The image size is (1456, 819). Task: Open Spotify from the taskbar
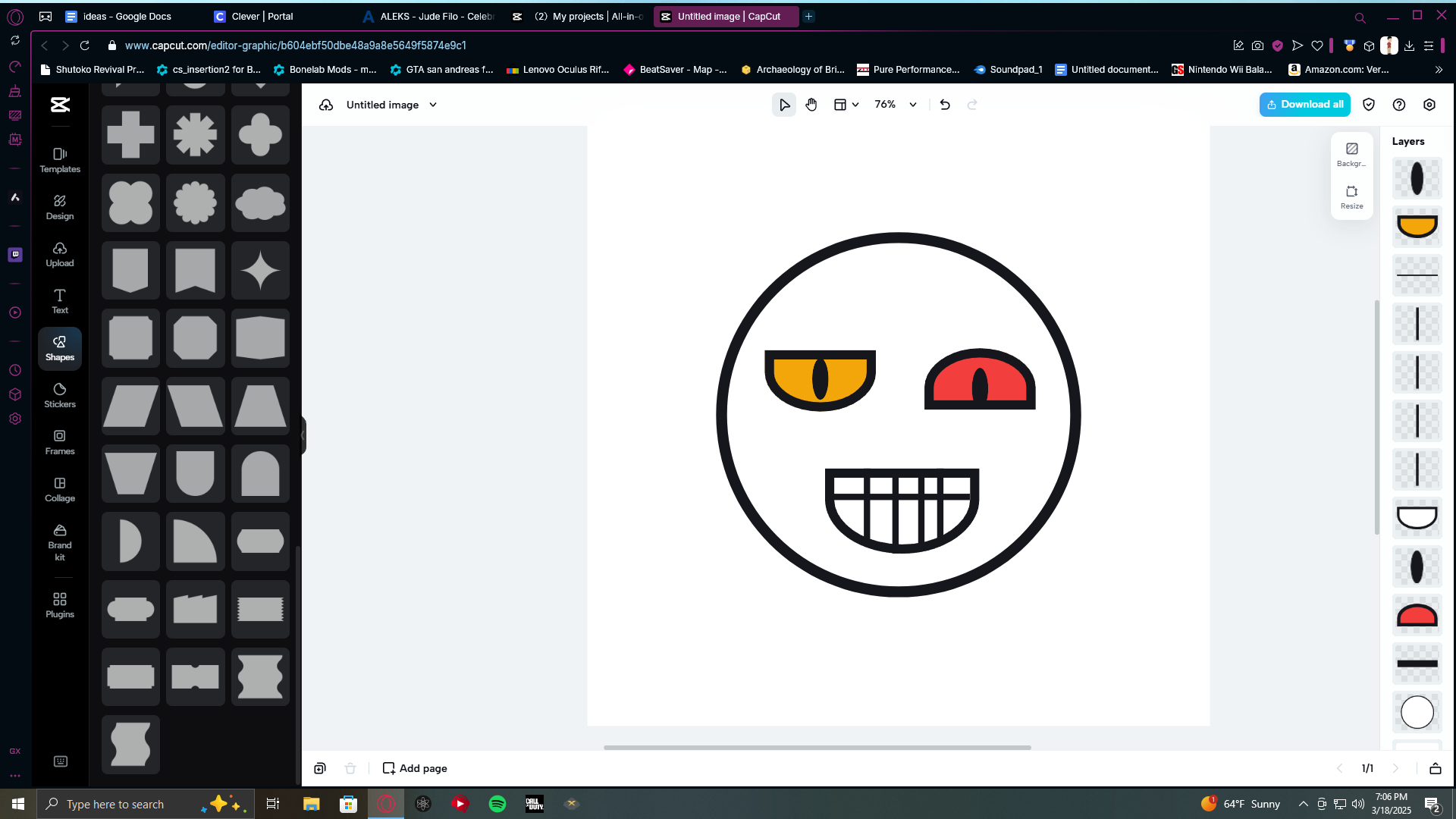pyautogui.click(x=497, y=804)
